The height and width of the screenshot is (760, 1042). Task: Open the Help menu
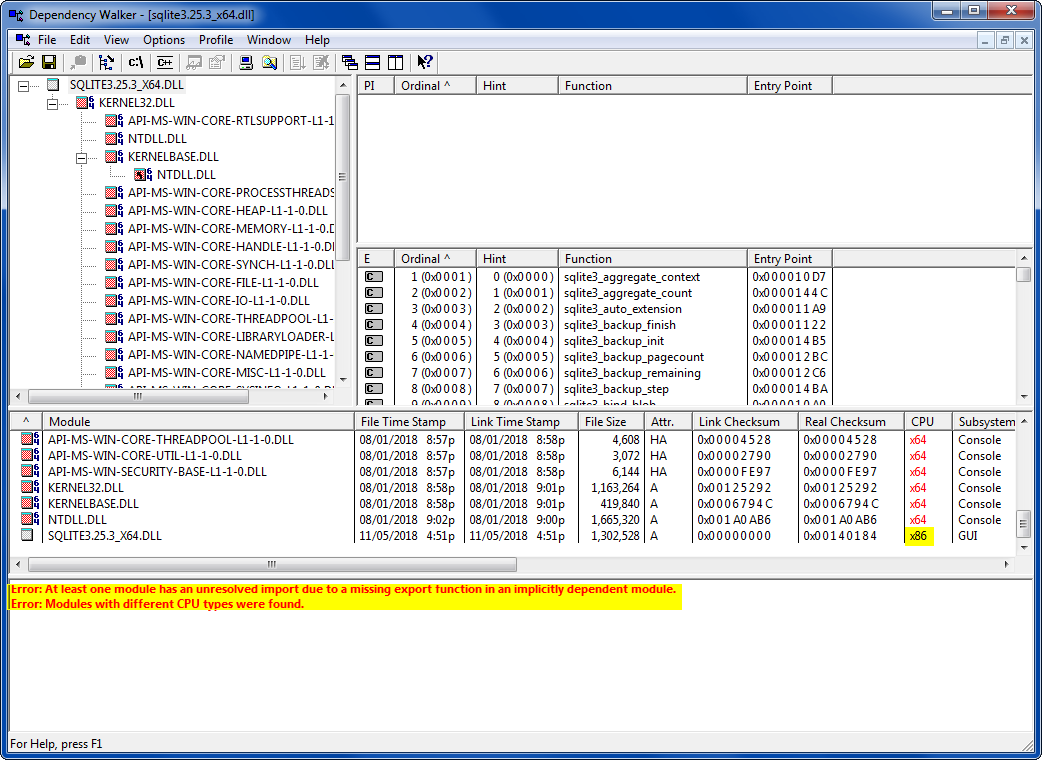click(x=317, y=40)
